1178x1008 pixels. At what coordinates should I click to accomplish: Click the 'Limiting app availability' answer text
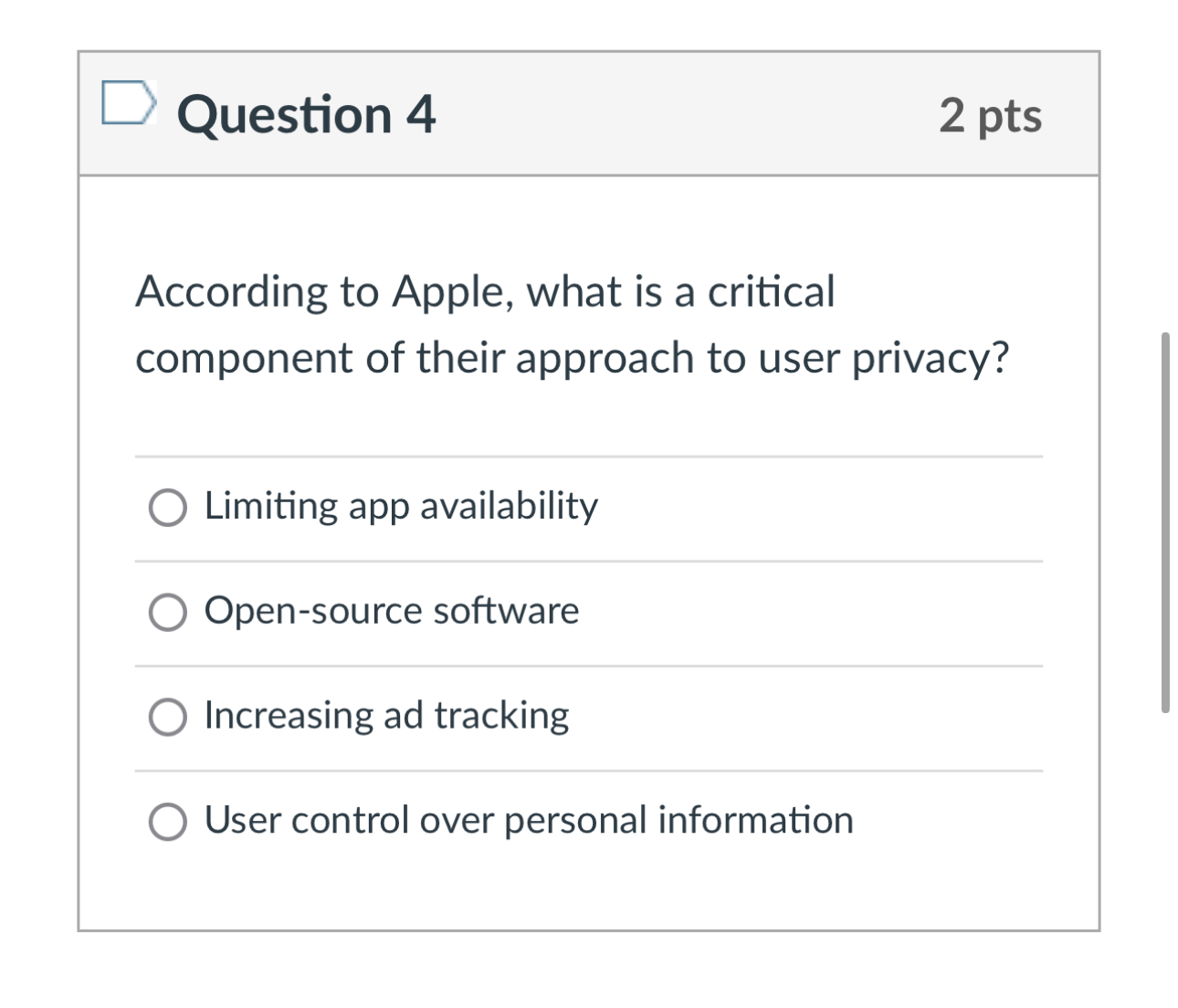(400, 507)
